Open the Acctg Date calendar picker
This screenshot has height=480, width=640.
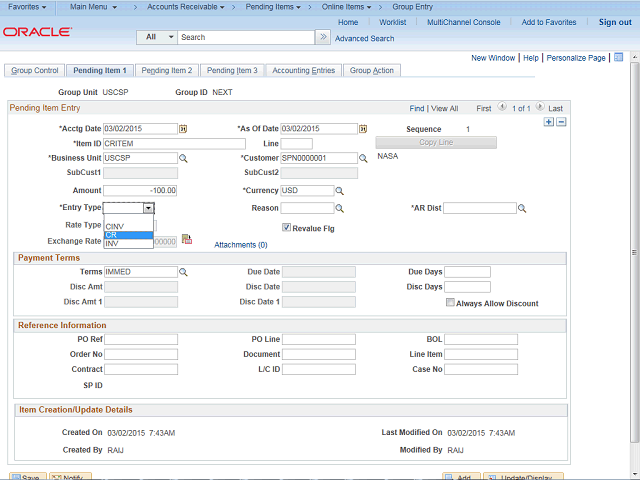click(183, 128)
